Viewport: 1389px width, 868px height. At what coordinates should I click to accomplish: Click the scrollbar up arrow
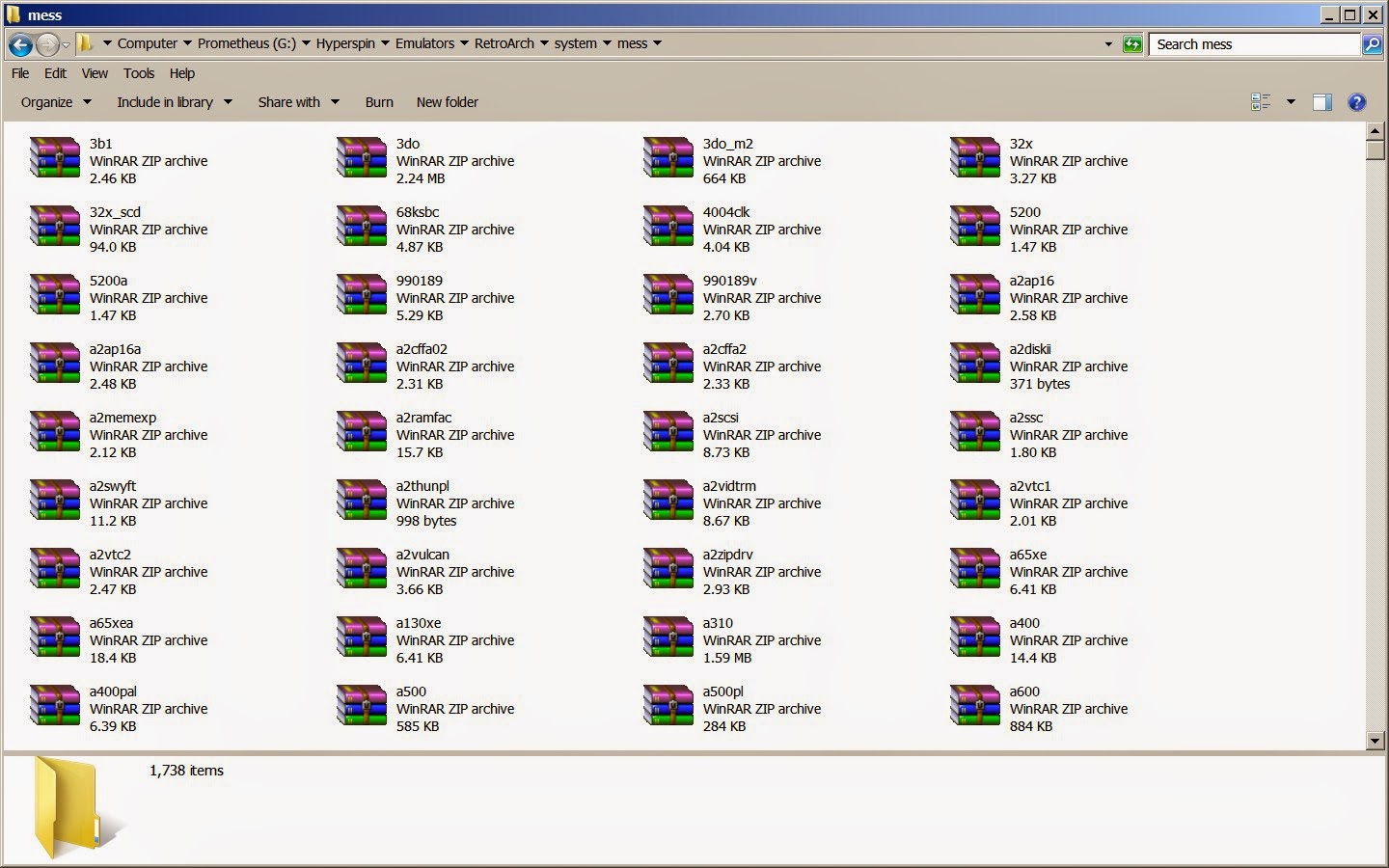click(1375, 130)
